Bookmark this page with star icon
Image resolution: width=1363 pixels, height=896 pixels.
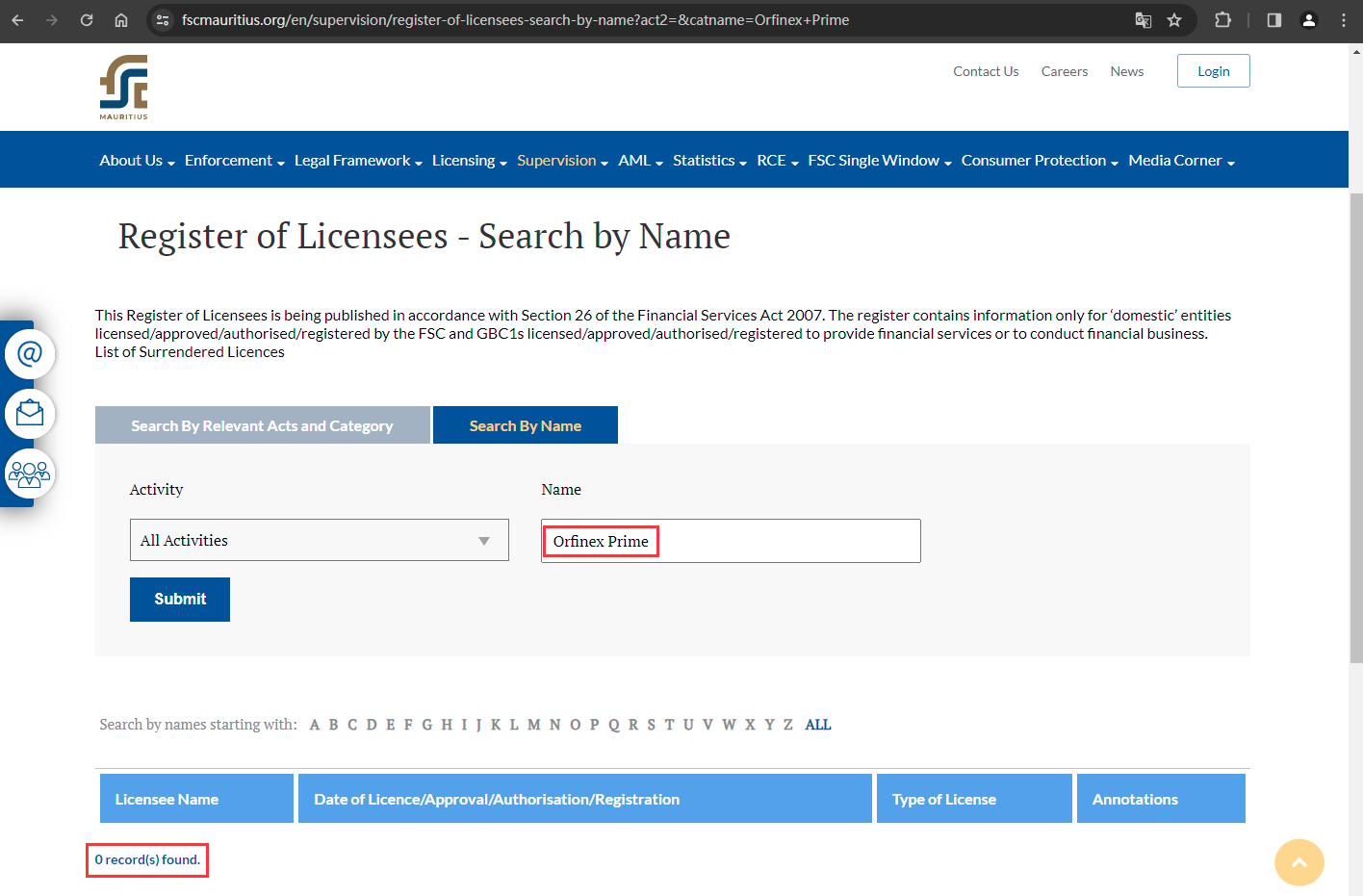tap(1174, 19)
